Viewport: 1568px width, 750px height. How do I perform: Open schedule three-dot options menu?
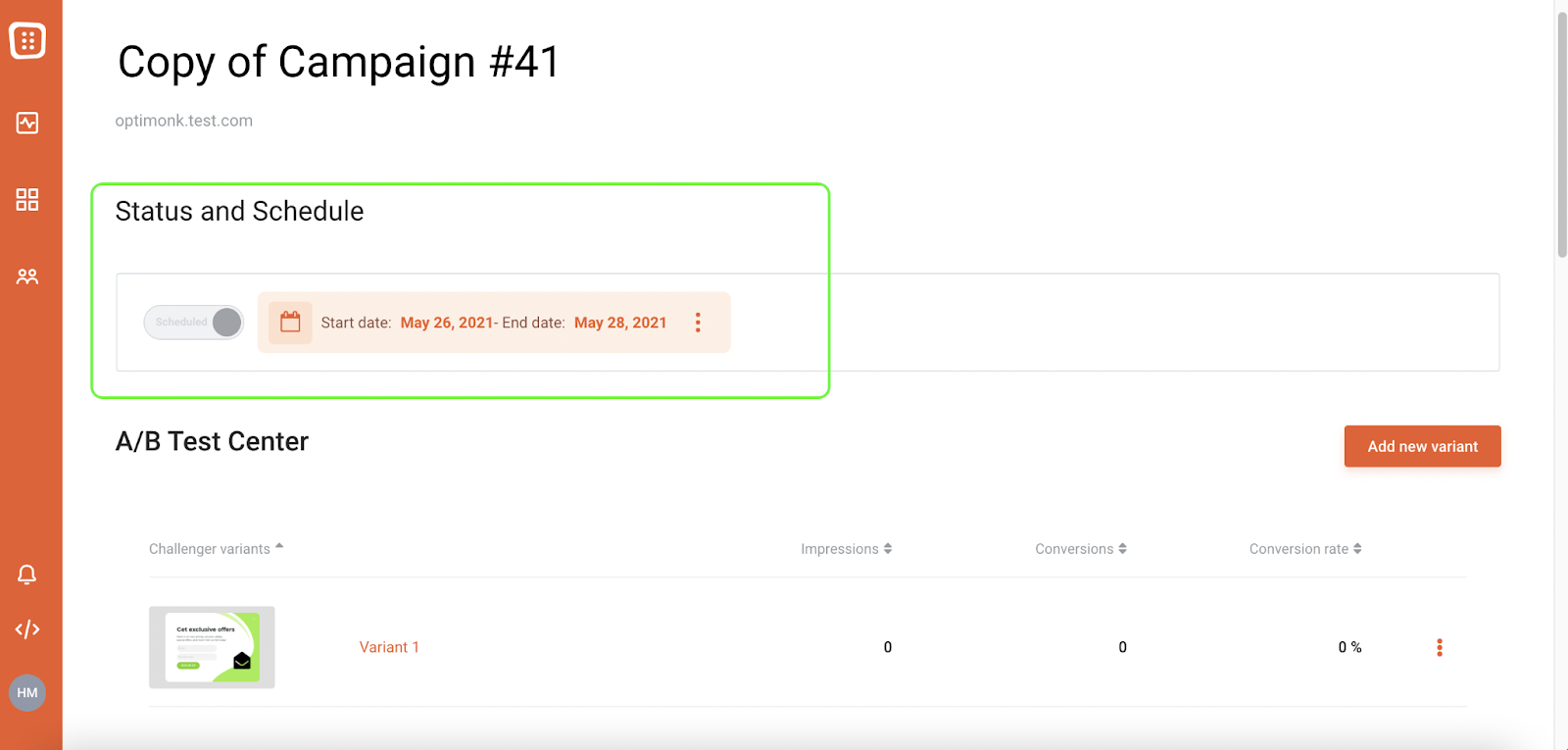point(698,323)
